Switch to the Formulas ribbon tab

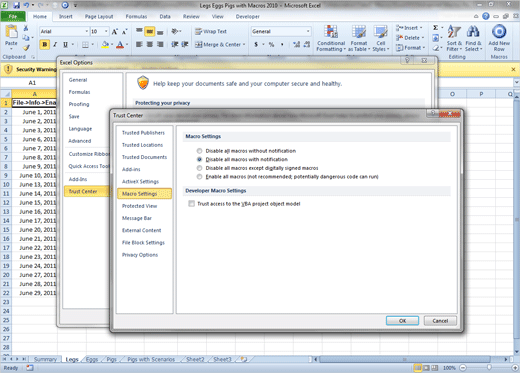136,16
